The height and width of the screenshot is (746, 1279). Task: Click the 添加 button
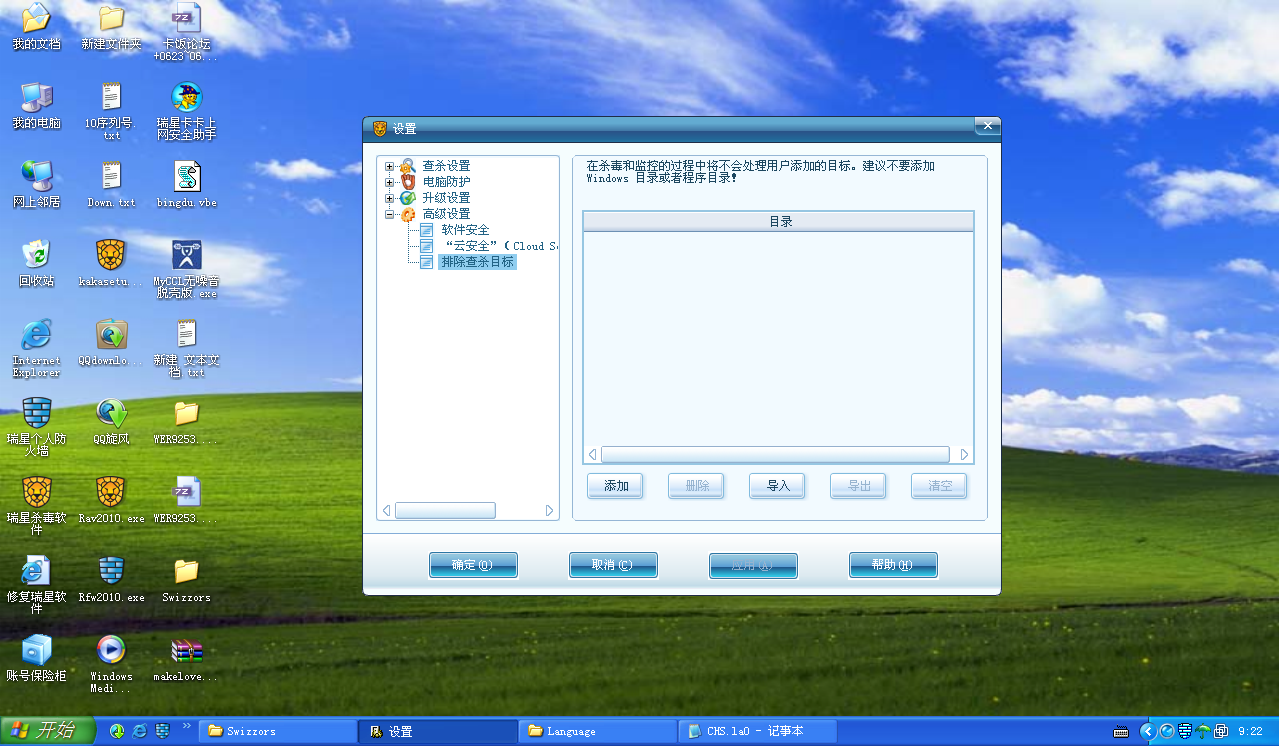tap(616, 486)
